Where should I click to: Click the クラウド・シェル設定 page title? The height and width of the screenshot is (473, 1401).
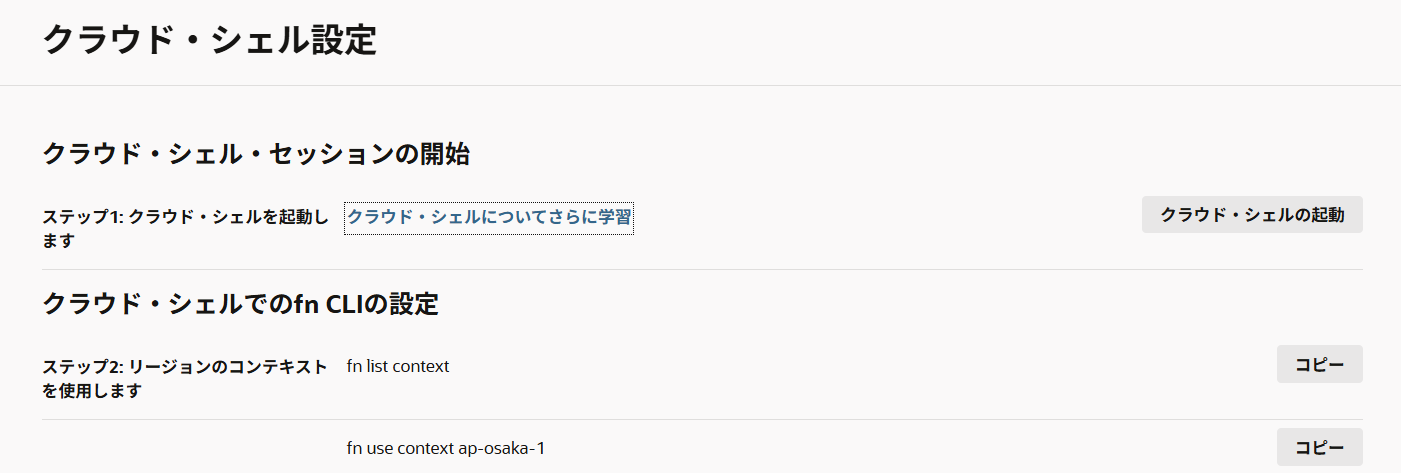[209, 41]
